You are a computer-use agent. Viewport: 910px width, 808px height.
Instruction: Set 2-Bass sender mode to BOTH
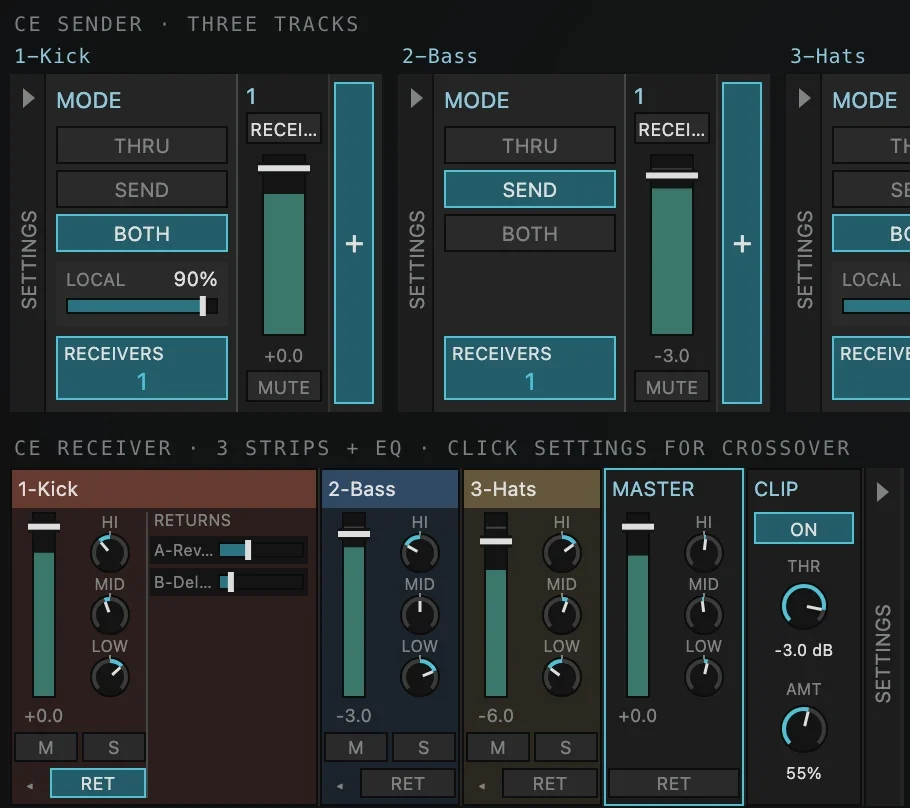pyautogui.click(x=530, y=233)
